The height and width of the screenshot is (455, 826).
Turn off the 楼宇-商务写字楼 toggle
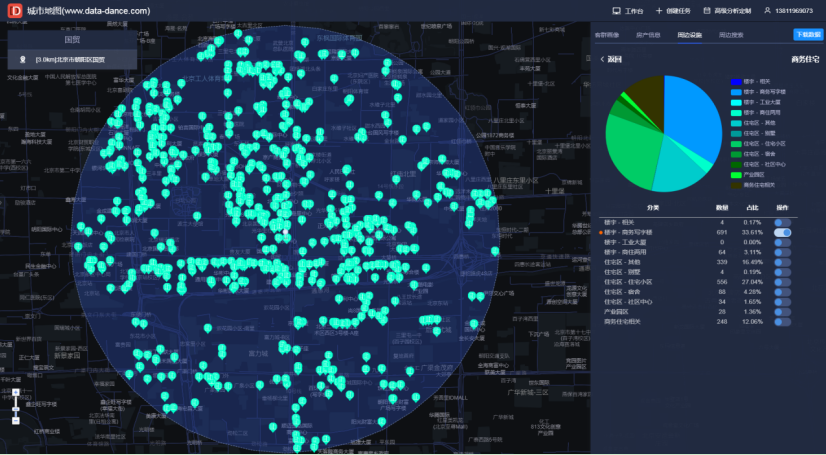[x=782, y=232]
